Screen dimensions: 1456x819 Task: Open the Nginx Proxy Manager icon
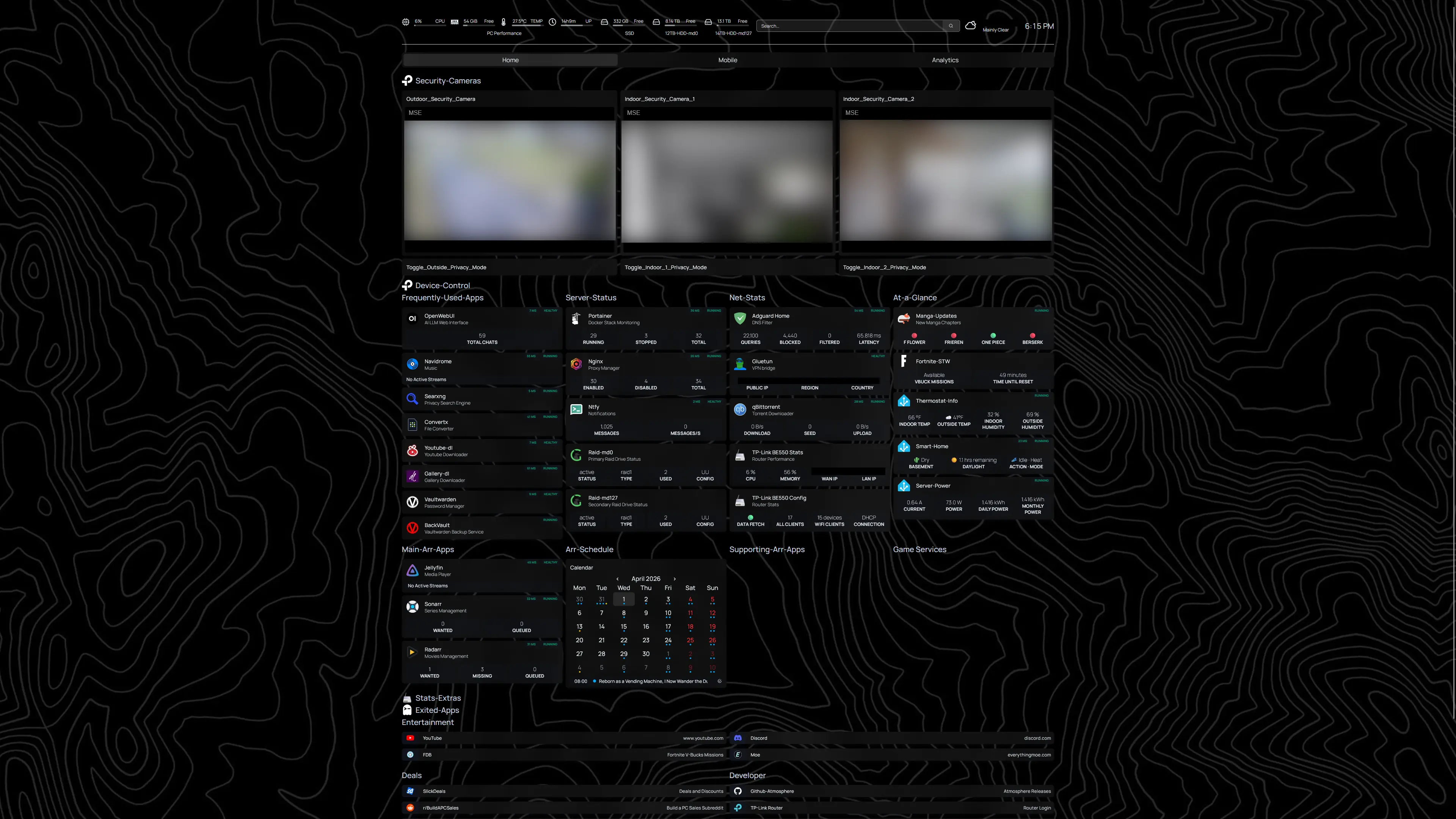[x=576, y=364]
